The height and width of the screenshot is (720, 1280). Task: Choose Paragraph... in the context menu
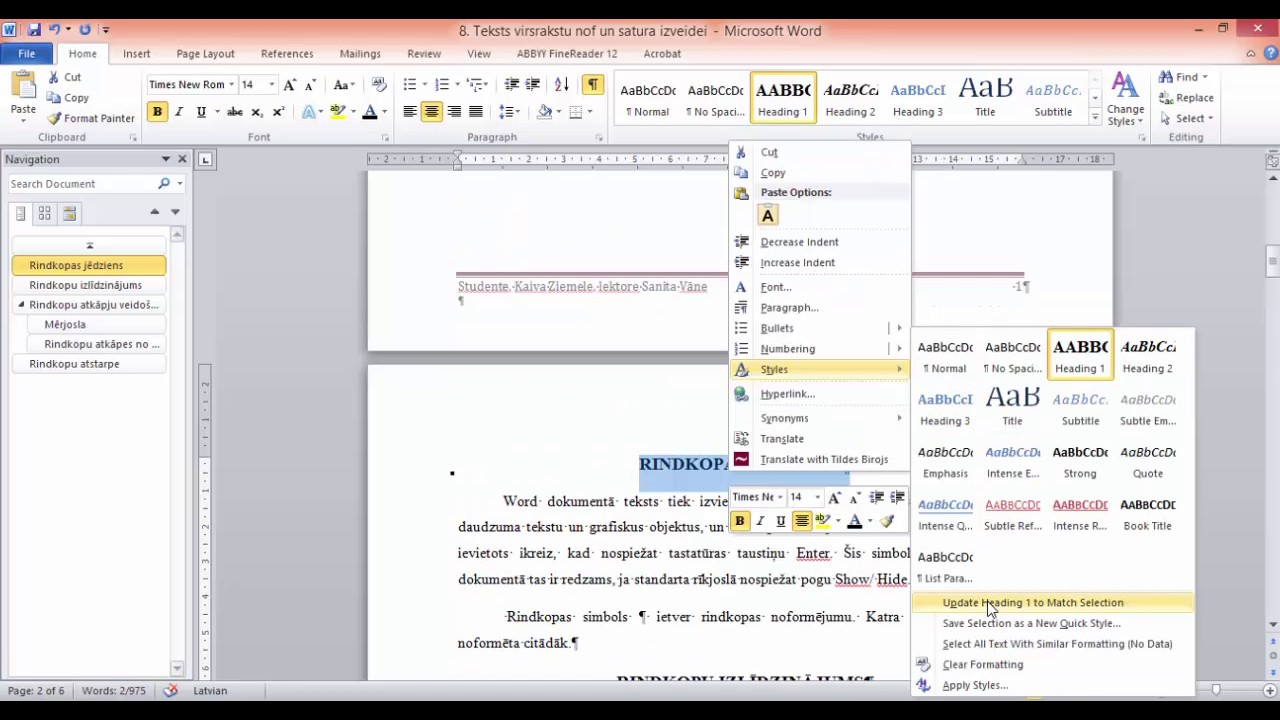tap(820, 308)
